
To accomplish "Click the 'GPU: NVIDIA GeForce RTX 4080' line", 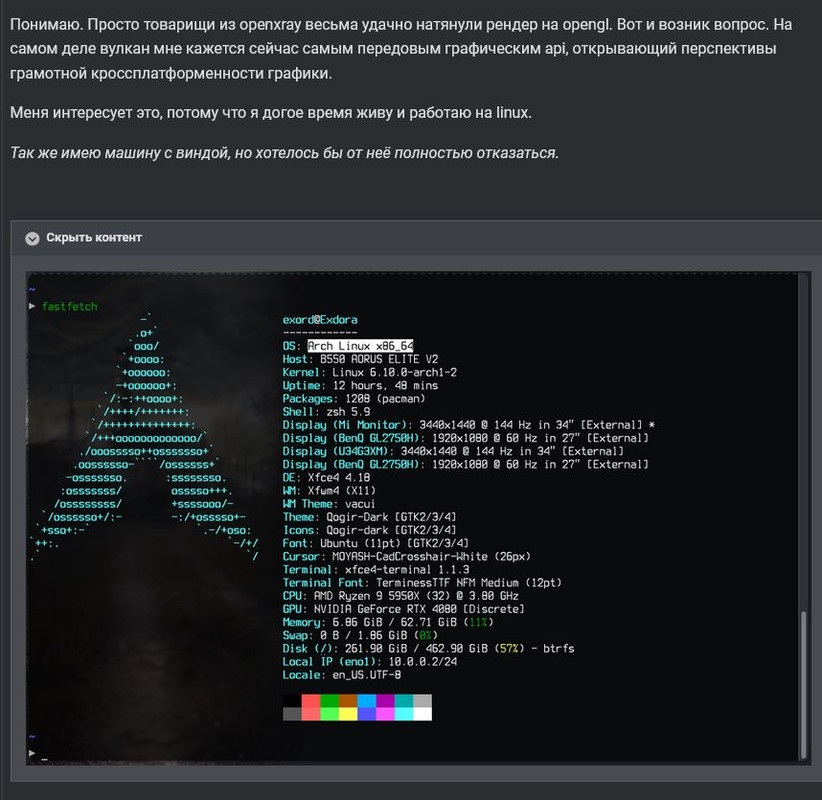I will point(404,609).
